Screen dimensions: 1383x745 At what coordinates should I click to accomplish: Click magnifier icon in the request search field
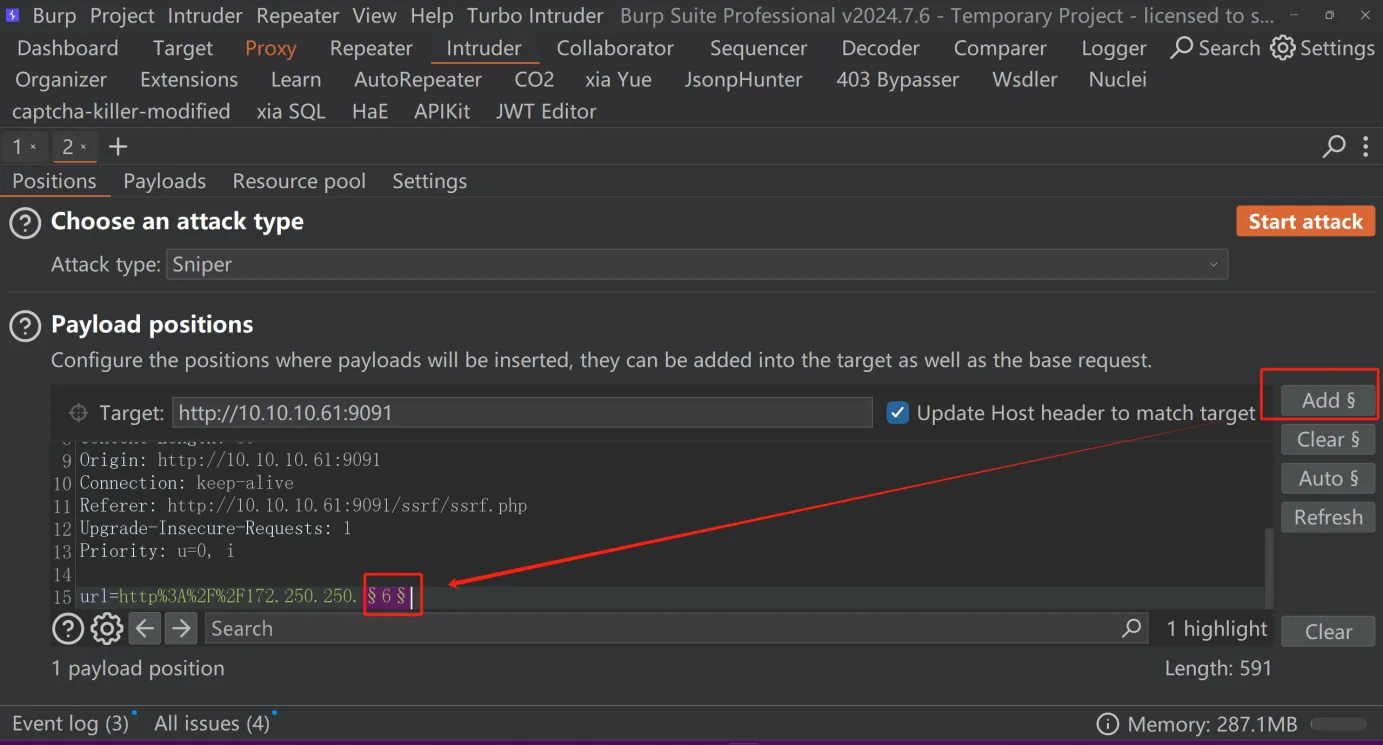[1132, 628]
